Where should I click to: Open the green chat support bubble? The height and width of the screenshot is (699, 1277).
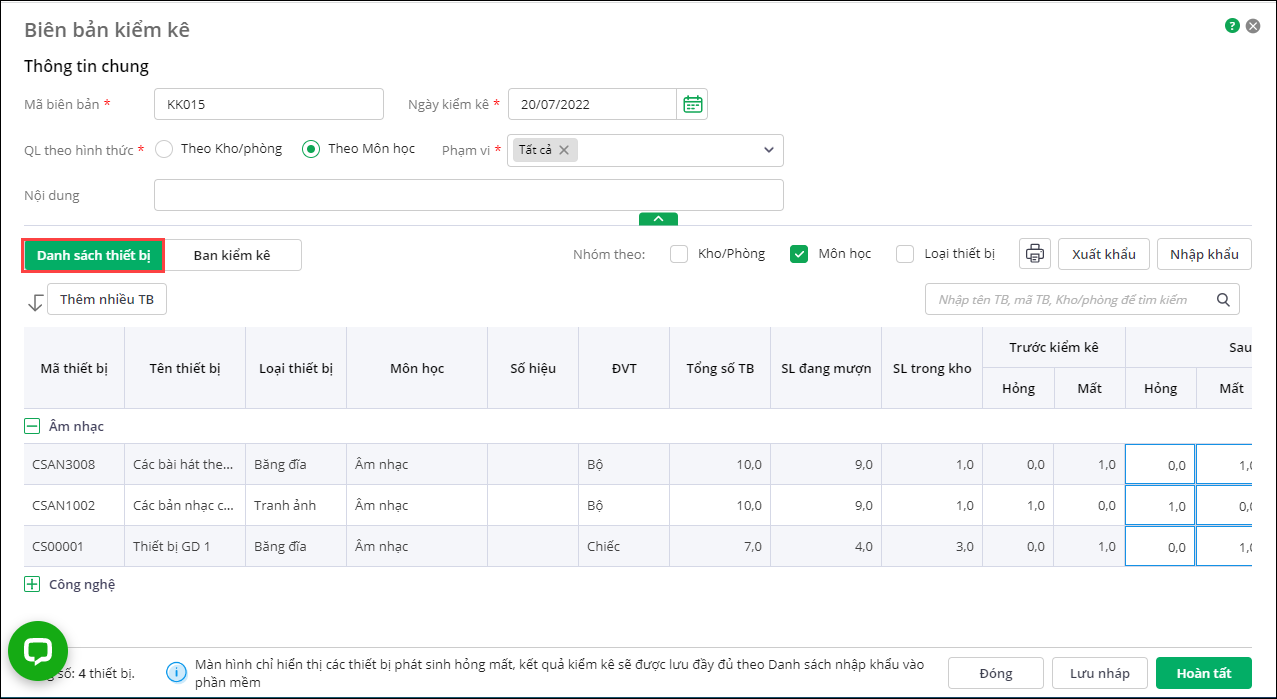pos(38,651)
